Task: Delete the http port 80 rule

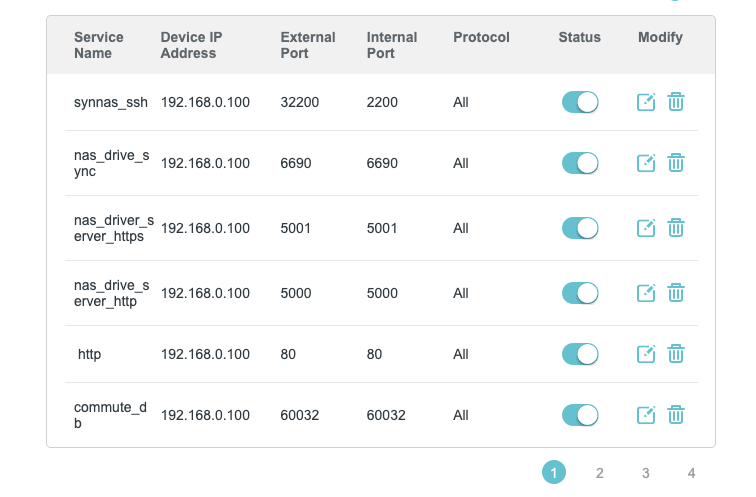Action: (676, 354)
